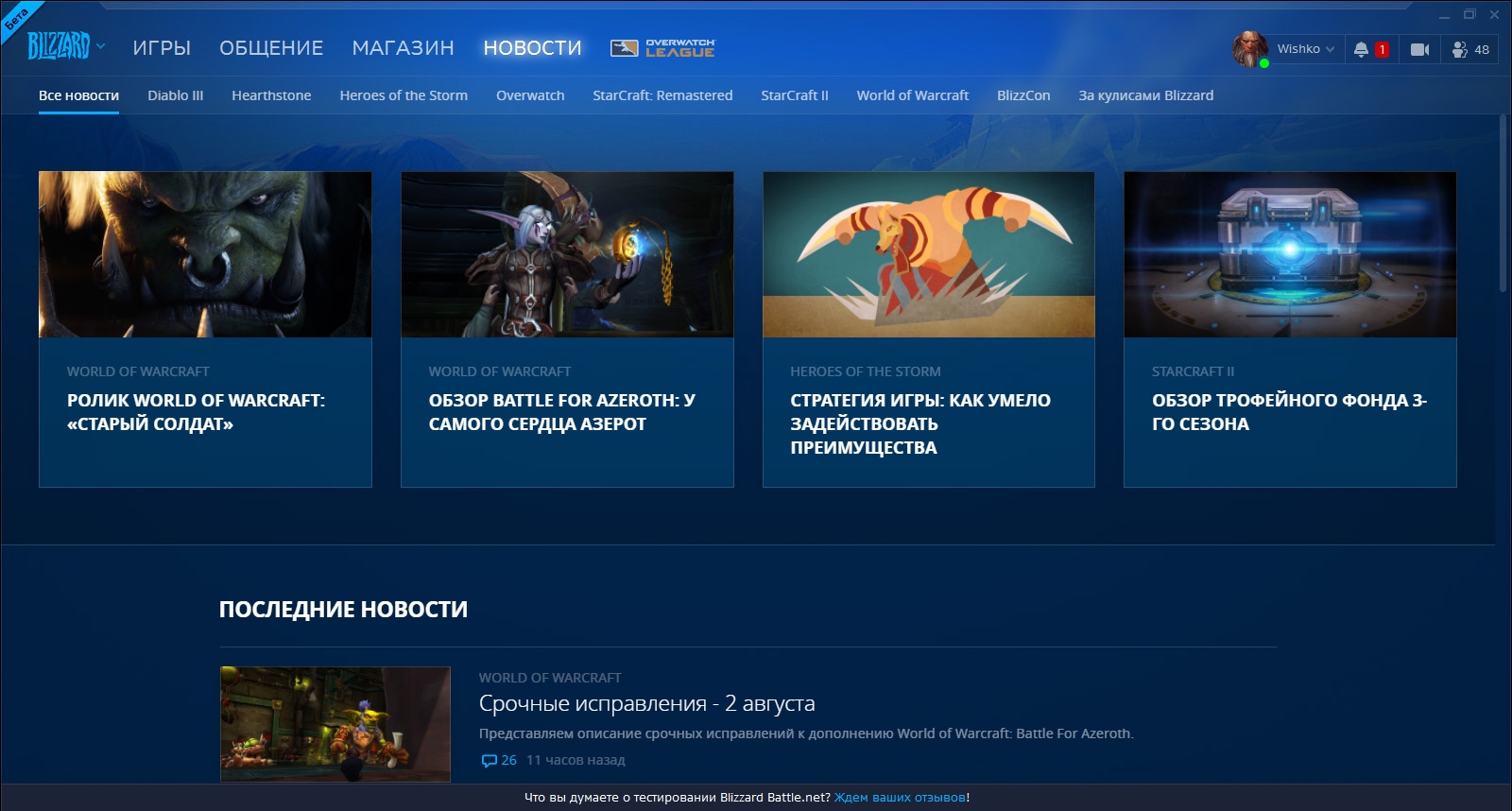
Task: Read Обзор трофейного фонда 3-го сезона
Action: pyautogui.click(x=1289, y=412)
